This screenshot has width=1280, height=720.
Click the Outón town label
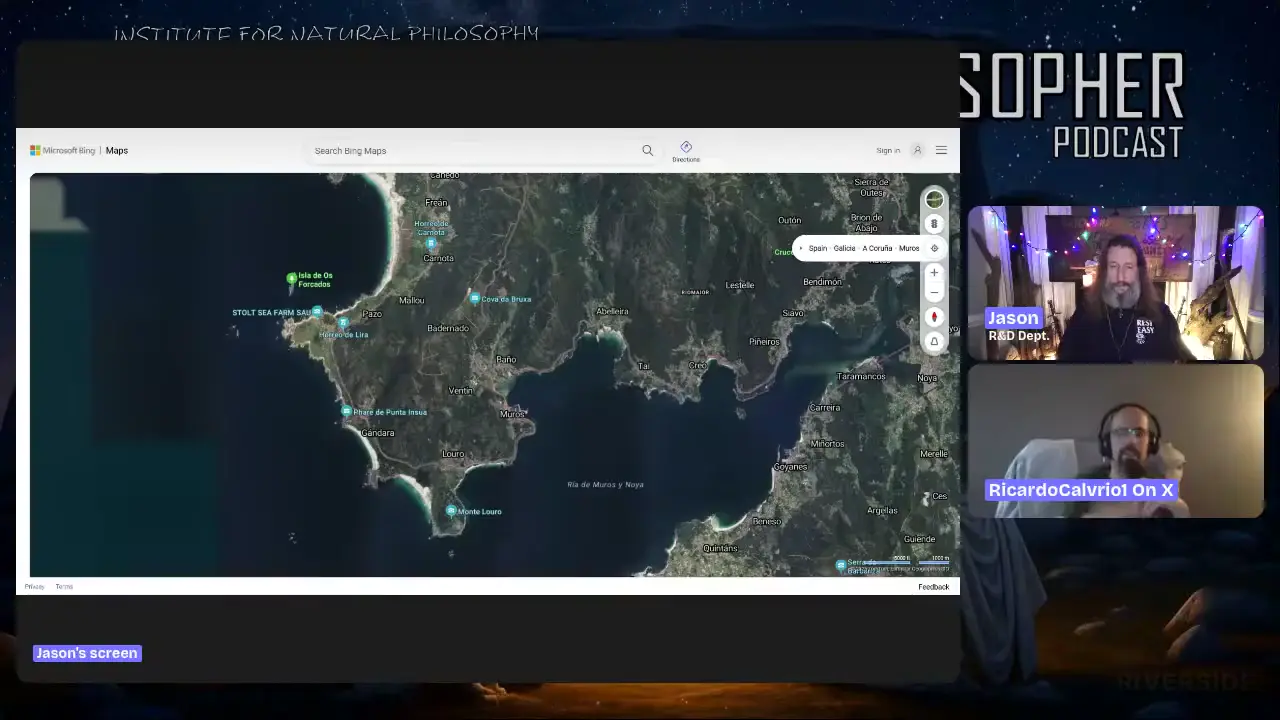(x=790, y=220)
